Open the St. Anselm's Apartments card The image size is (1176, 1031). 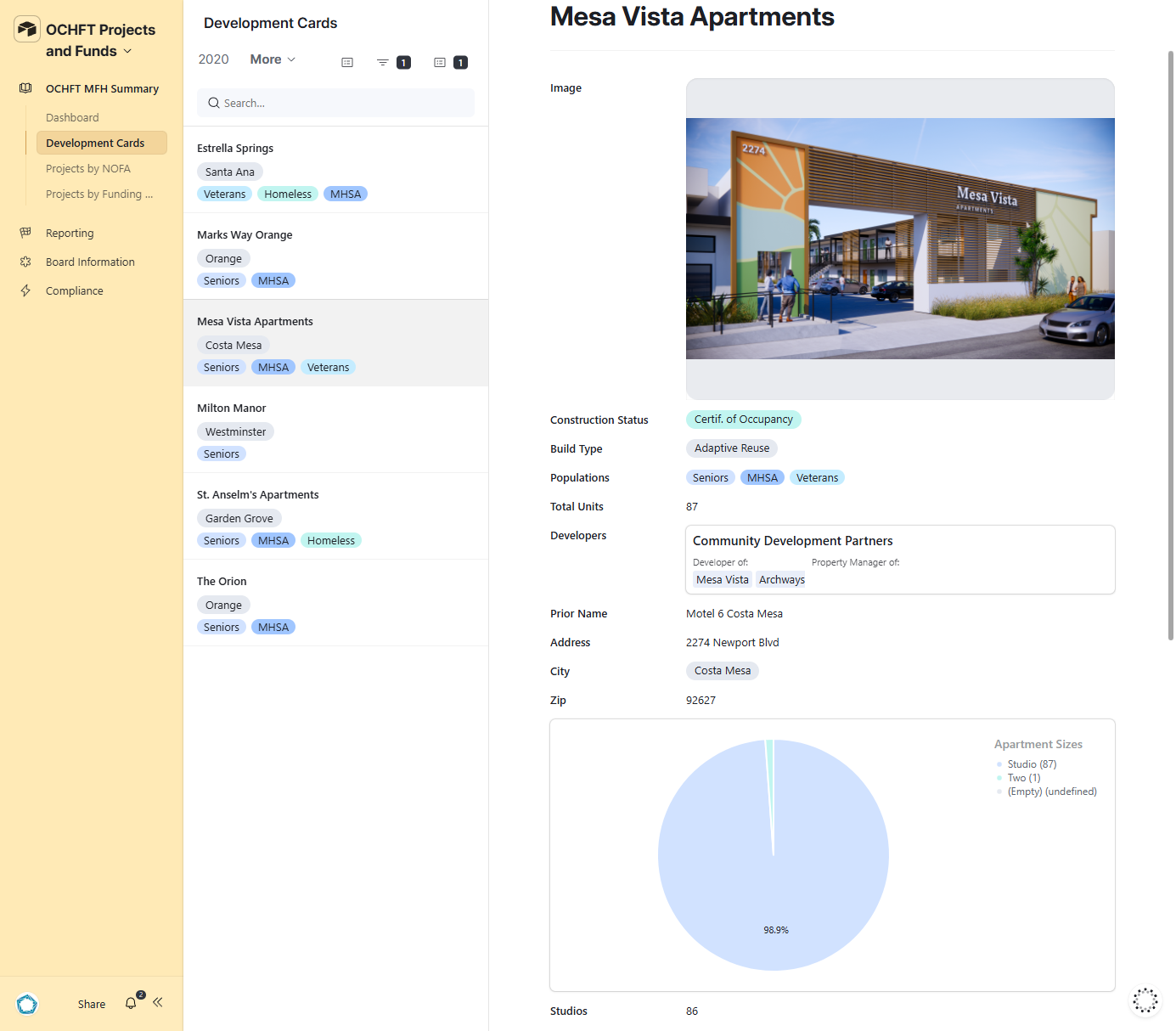point(258,495)
